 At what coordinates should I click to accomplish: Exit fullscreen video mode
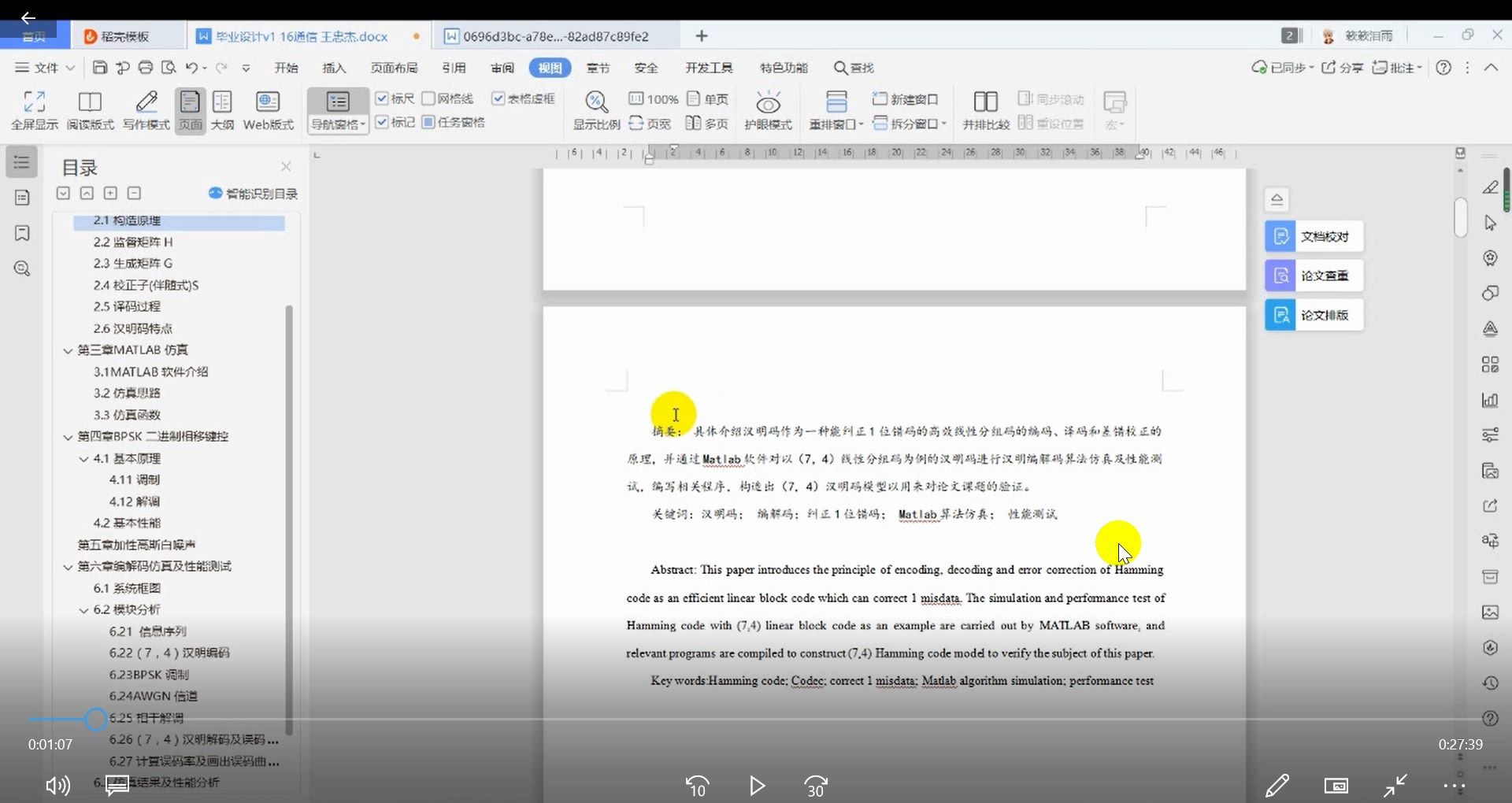[1395, 785]
